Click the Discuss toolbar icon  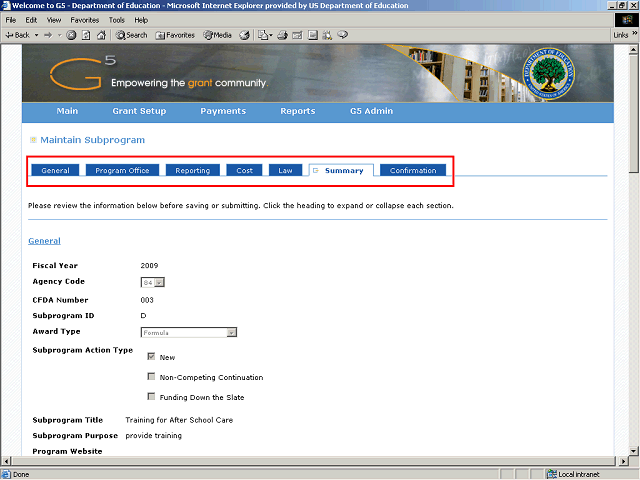(x=313, y=35)
